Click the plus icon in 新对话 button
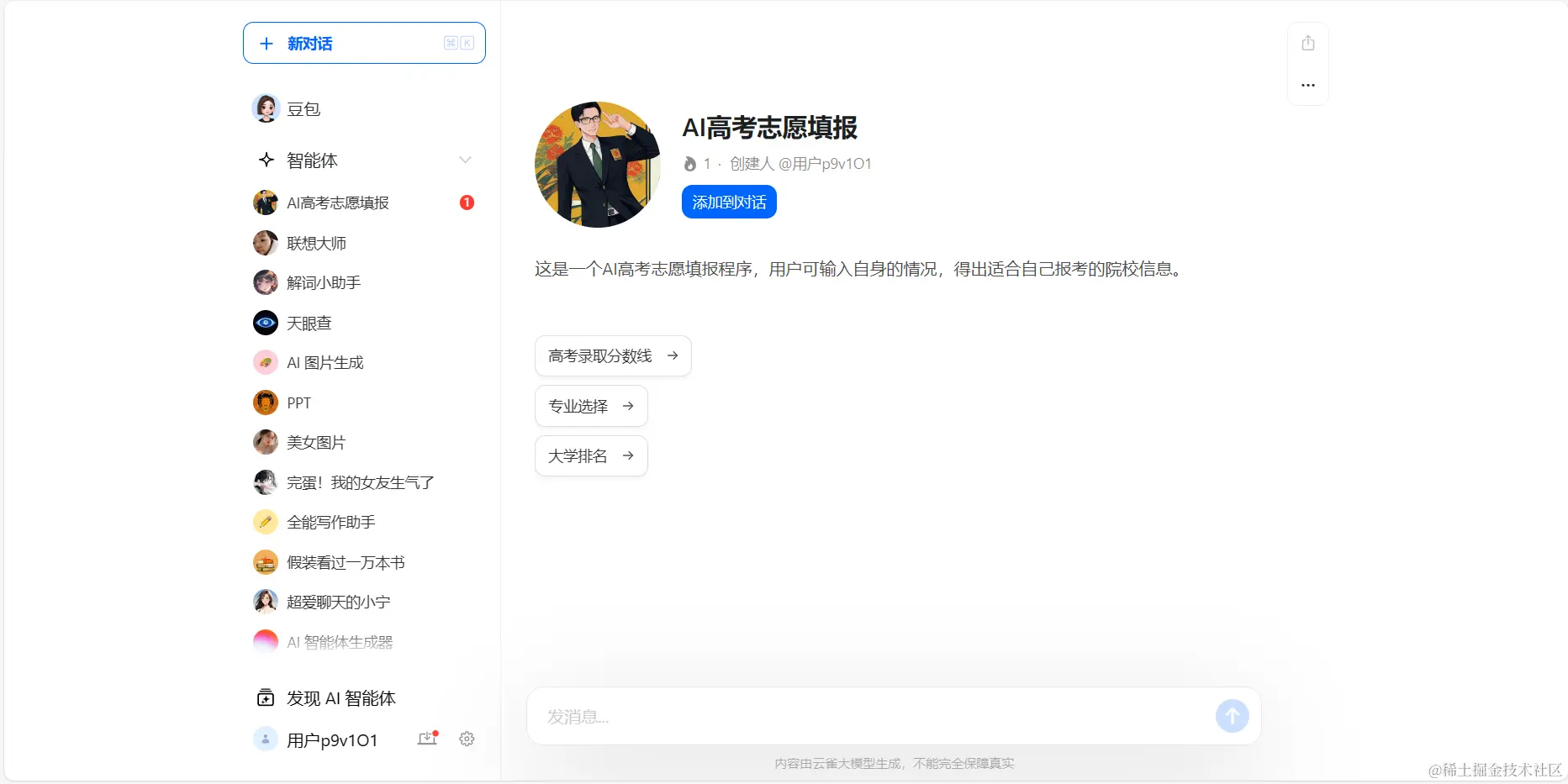Image resolution: width=1568 pixels, height=784 pixels. 267,44
